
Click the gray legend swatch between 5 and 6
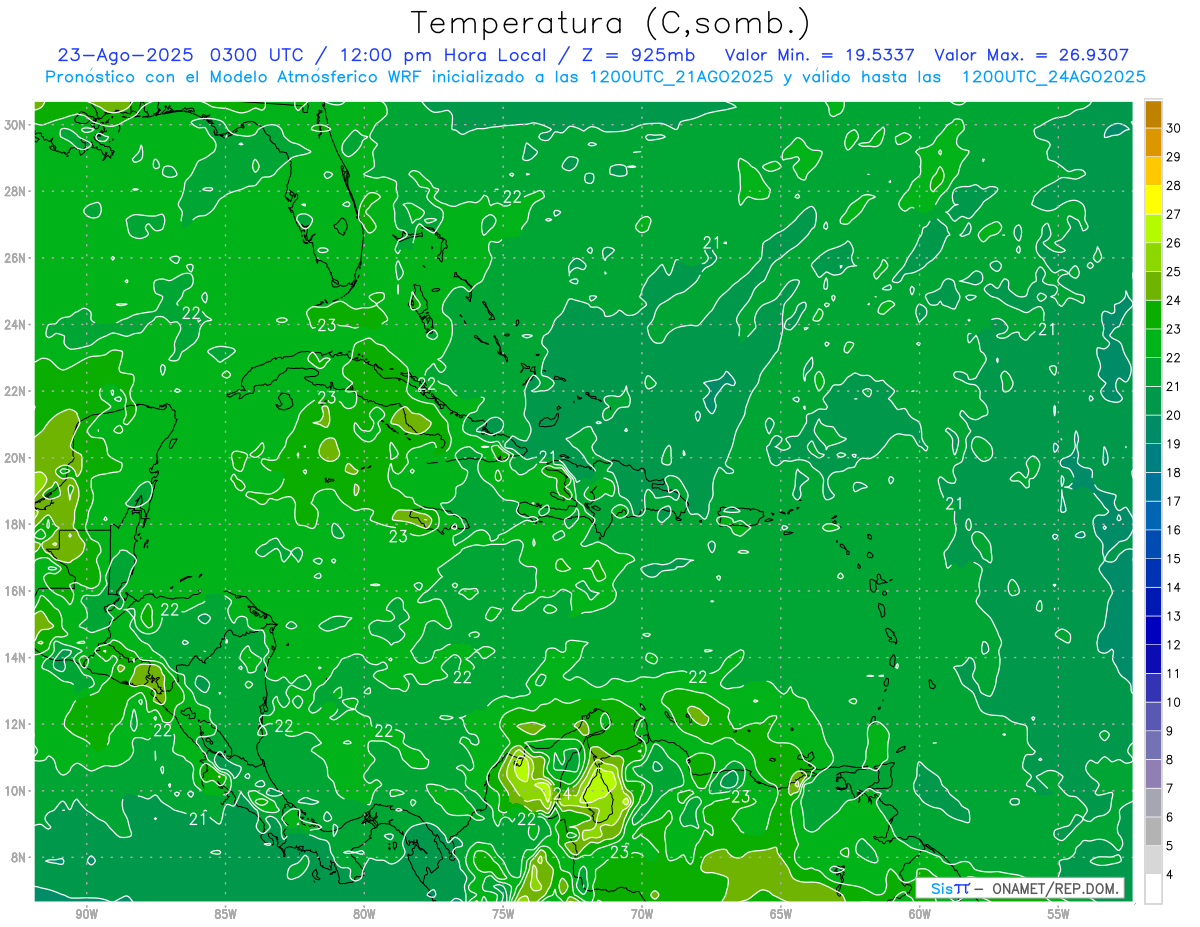[x=1153, y=831]
